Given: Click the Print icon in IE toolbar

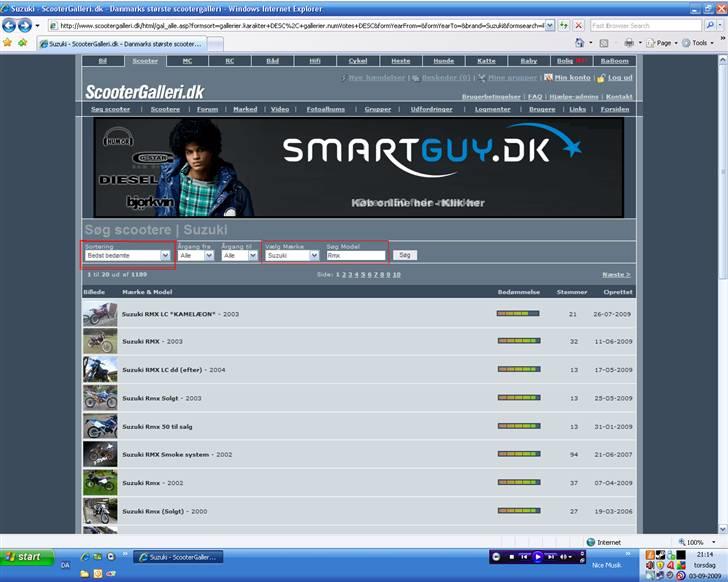Looking at the screenshot, I should coord(630,44).
